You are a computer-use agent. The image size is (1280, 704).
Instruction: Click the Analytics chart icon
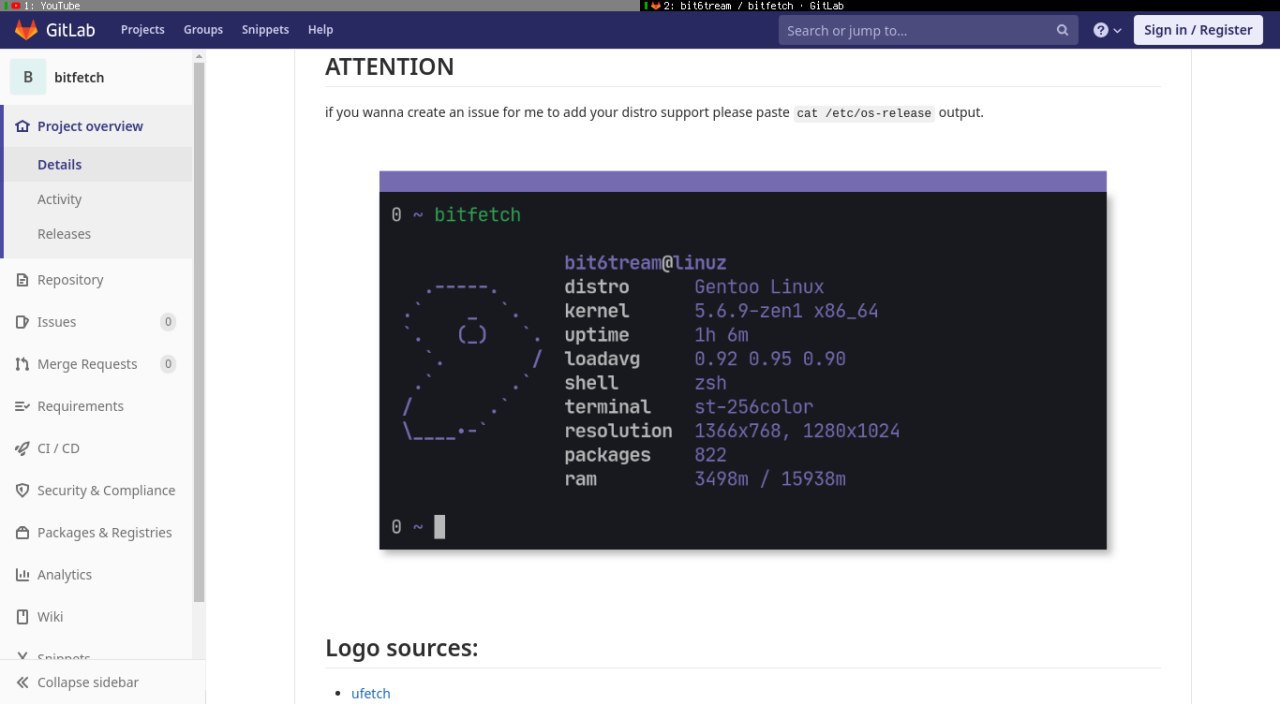(x=22, y=574)
